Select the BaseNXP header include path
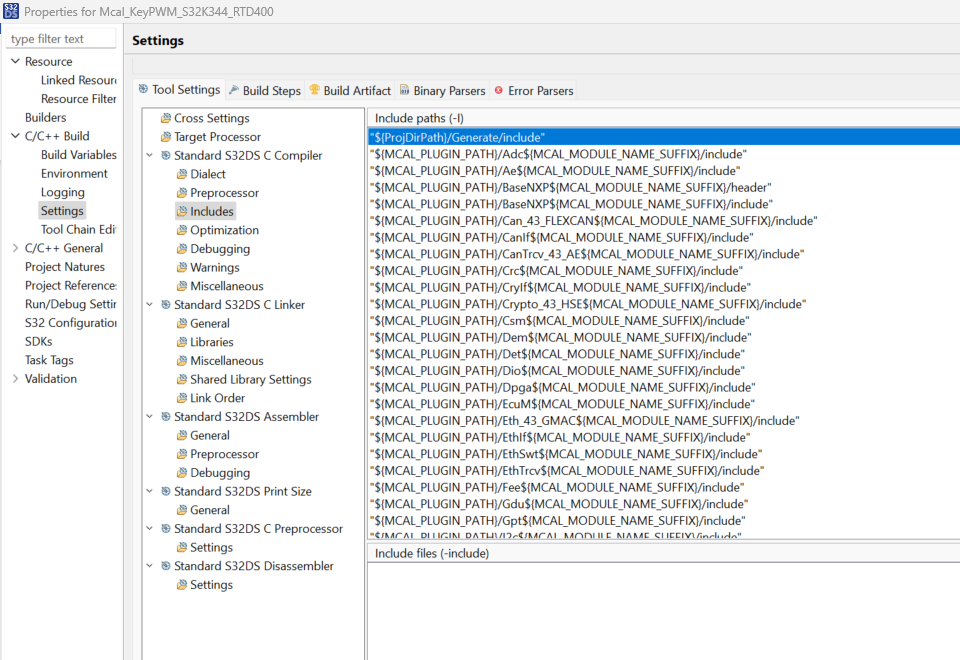The width and height of the screenshot is (960, 660). [664, 187]
